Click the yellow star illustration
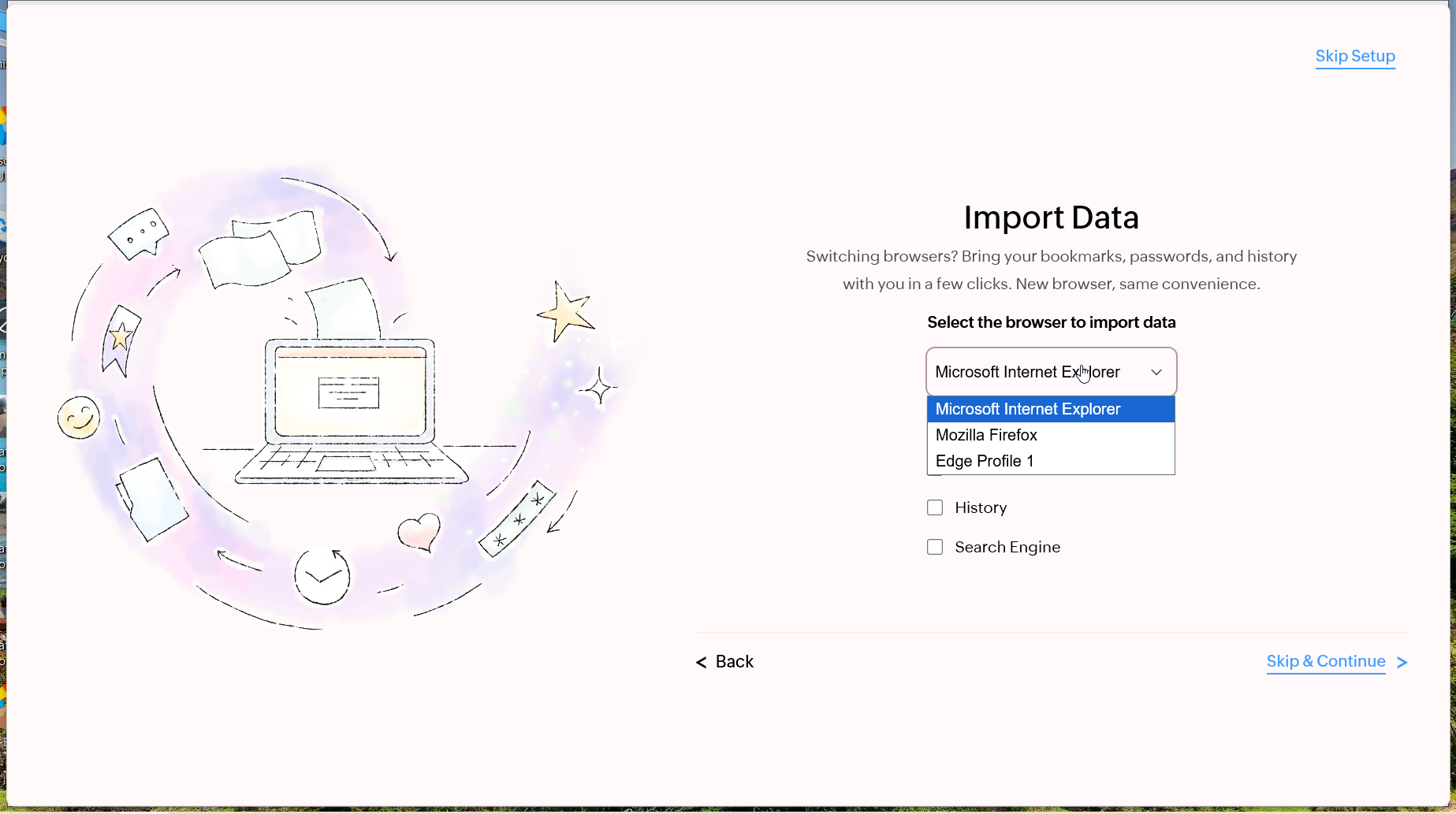The width and height of the screenshot is (1456, 814). (x=565, y=313)
